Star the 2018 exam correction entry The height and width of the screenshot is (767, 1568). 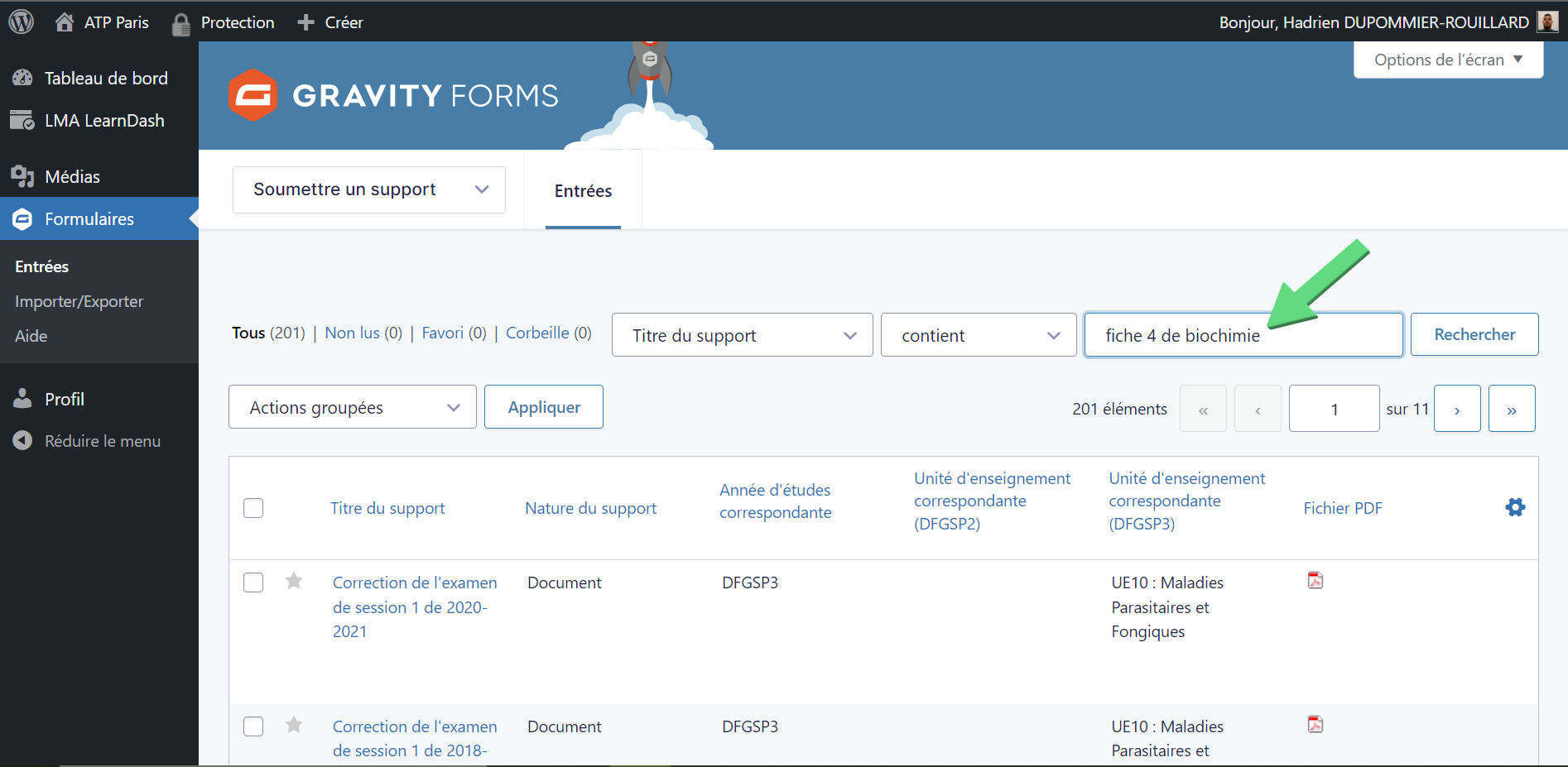click(x=294, y=725)
